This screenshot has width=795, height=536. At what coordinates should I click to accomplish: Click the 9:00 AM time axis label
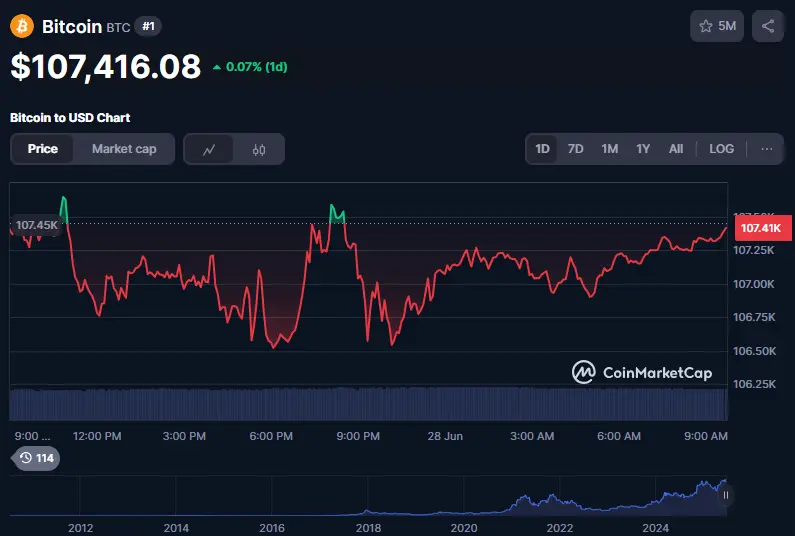[x=706, y=436]
